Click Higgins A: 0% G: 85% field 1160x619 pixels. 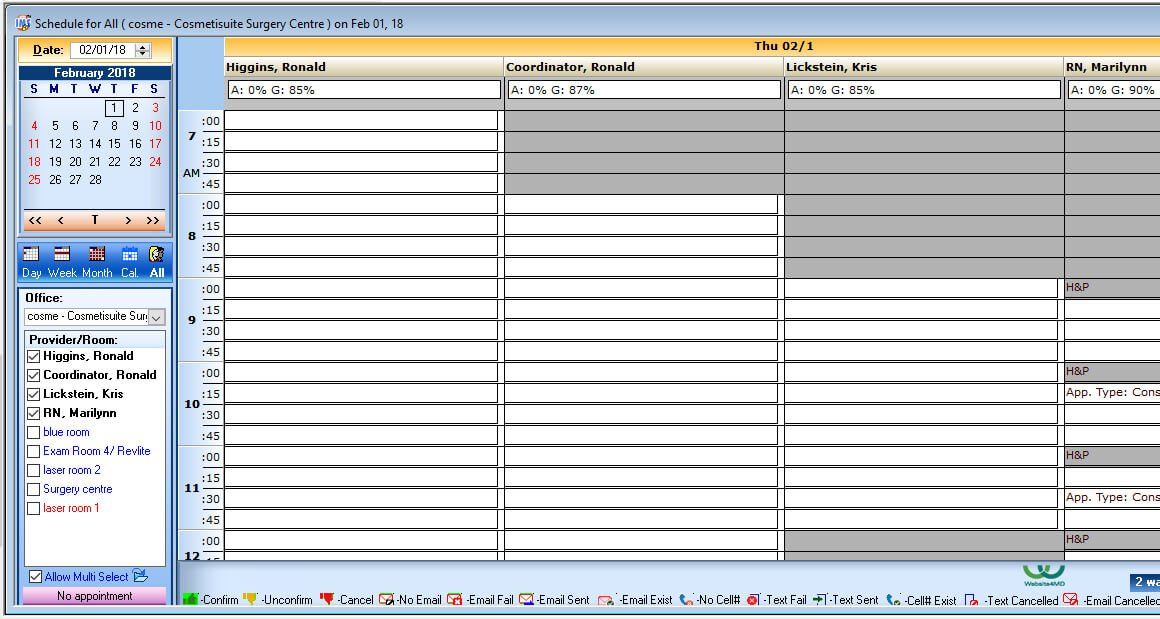click(363, 89)
